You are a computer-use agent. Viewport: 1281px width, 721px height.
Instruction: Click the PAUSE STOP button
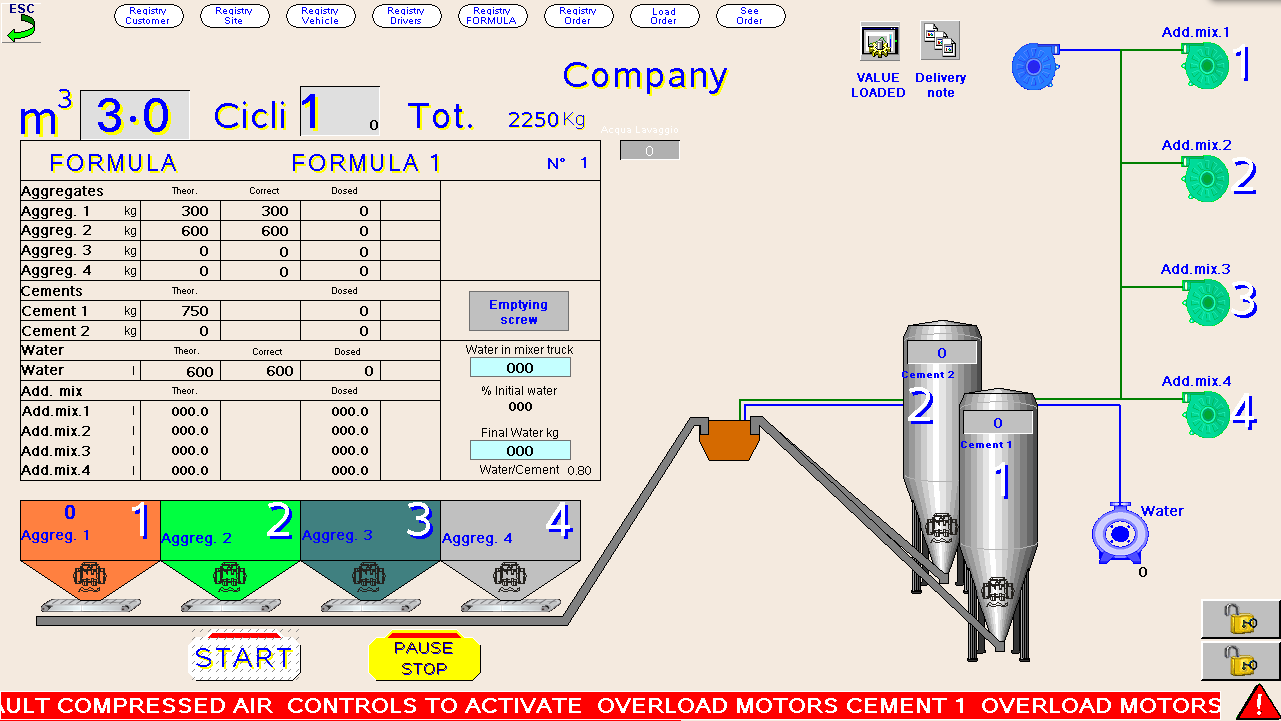click(x=424, y=657)
